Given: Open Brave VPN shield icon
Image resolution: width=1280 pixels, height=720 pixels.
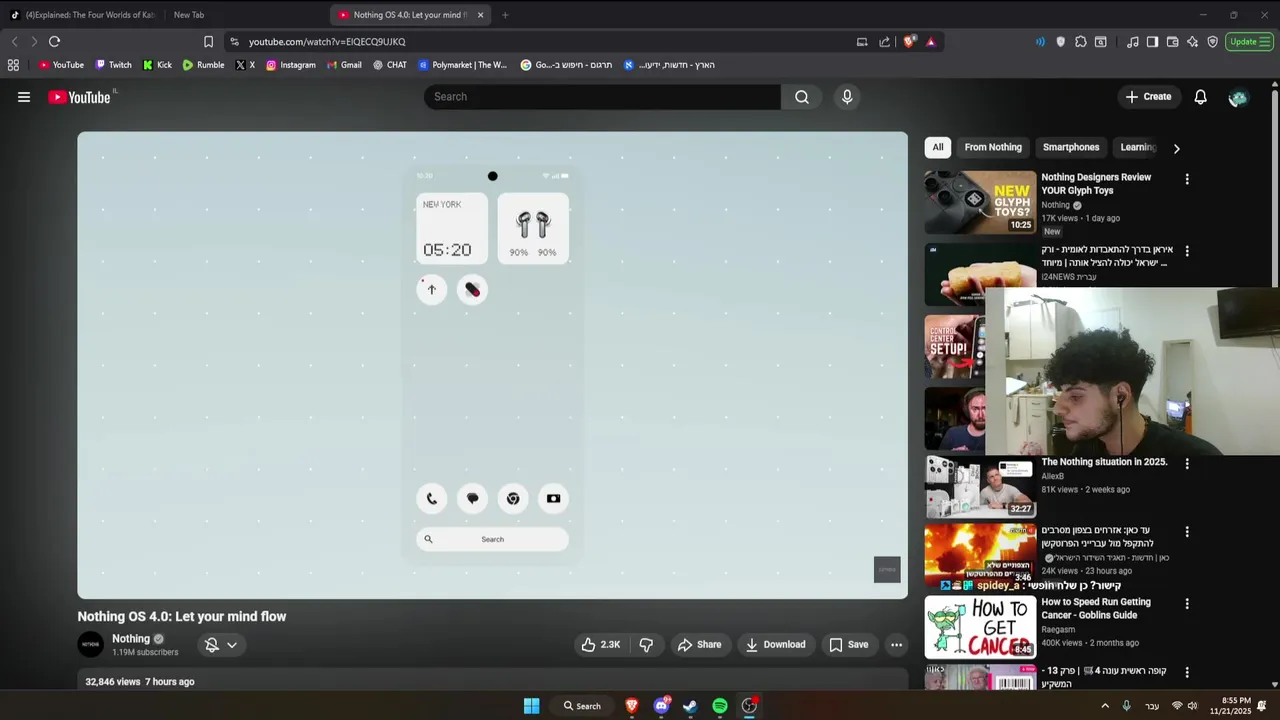Looking at the screenshot, I should (x=1212, y=42).
